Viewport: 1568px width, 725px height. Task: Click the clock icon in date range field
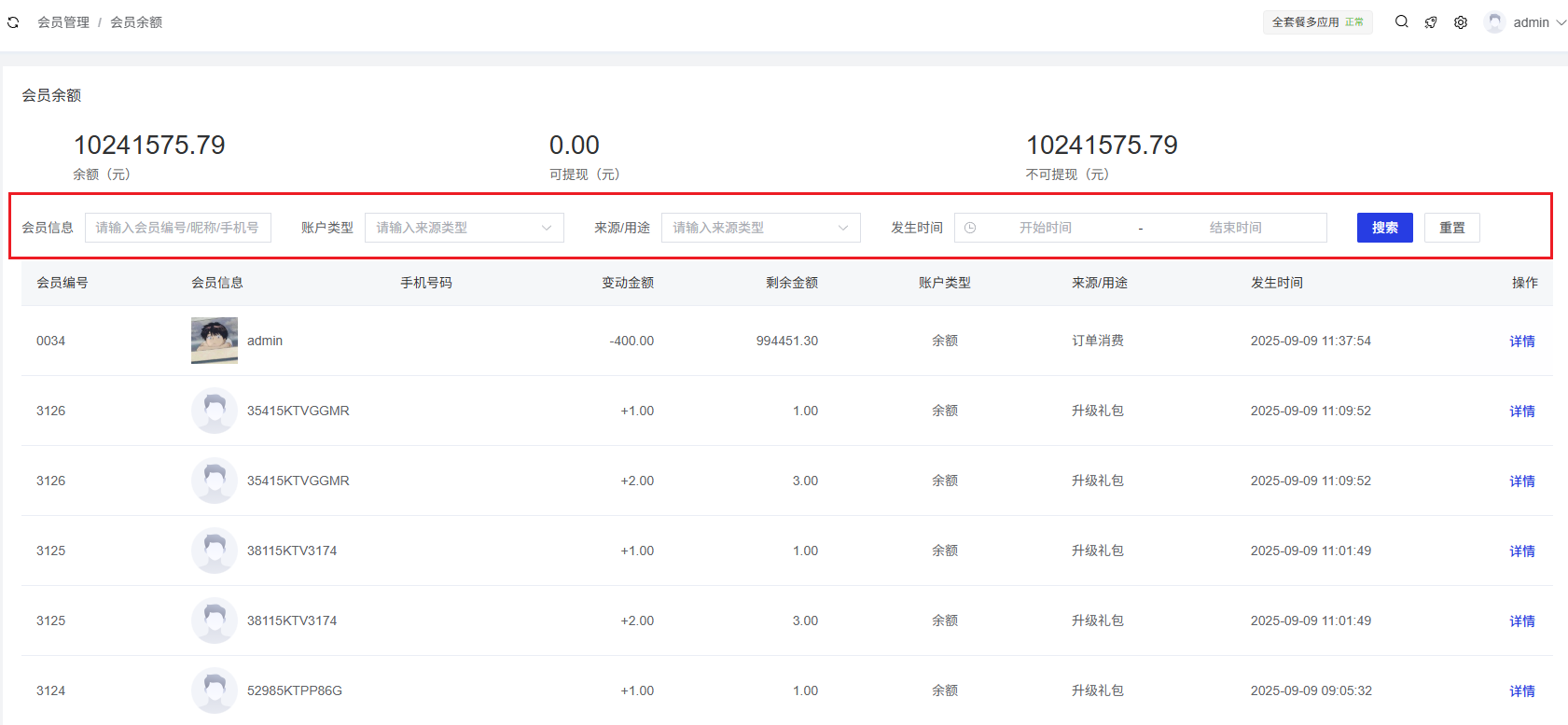[x=970, y=228]
